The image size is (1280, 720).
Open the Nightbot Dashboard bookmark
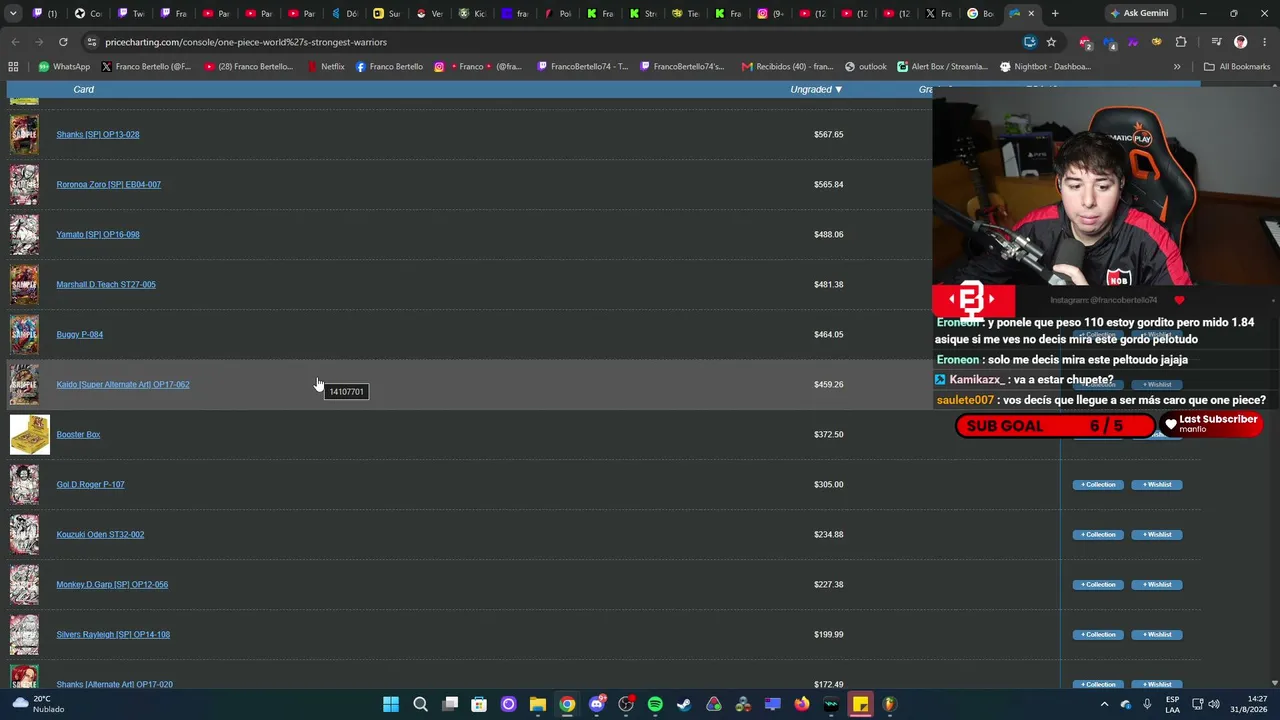1045,67
